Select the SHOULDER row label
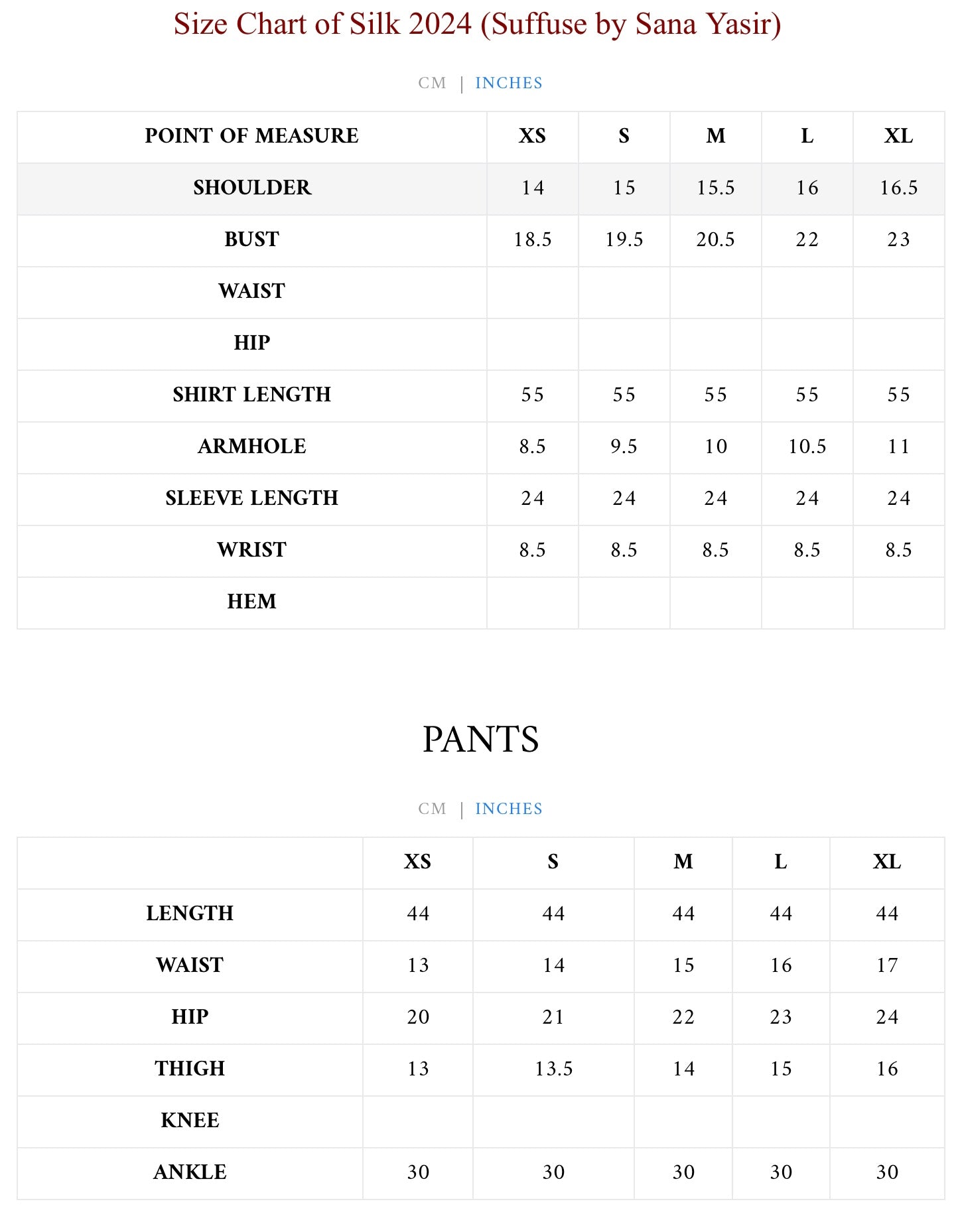 pyautogui.click(x=251, y=188)
